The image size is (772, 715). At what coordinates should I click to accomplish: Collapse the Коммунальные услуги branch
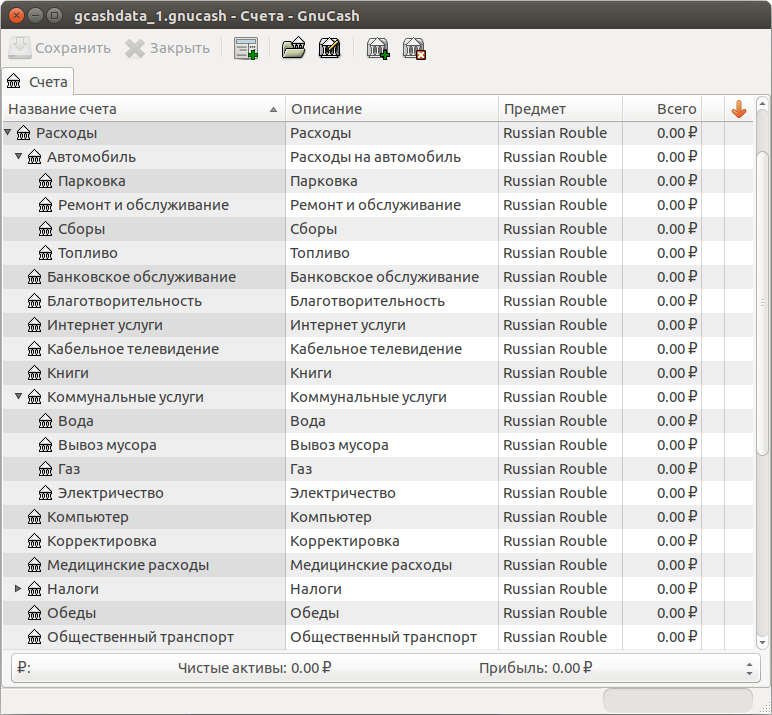(x=18, y=396)
